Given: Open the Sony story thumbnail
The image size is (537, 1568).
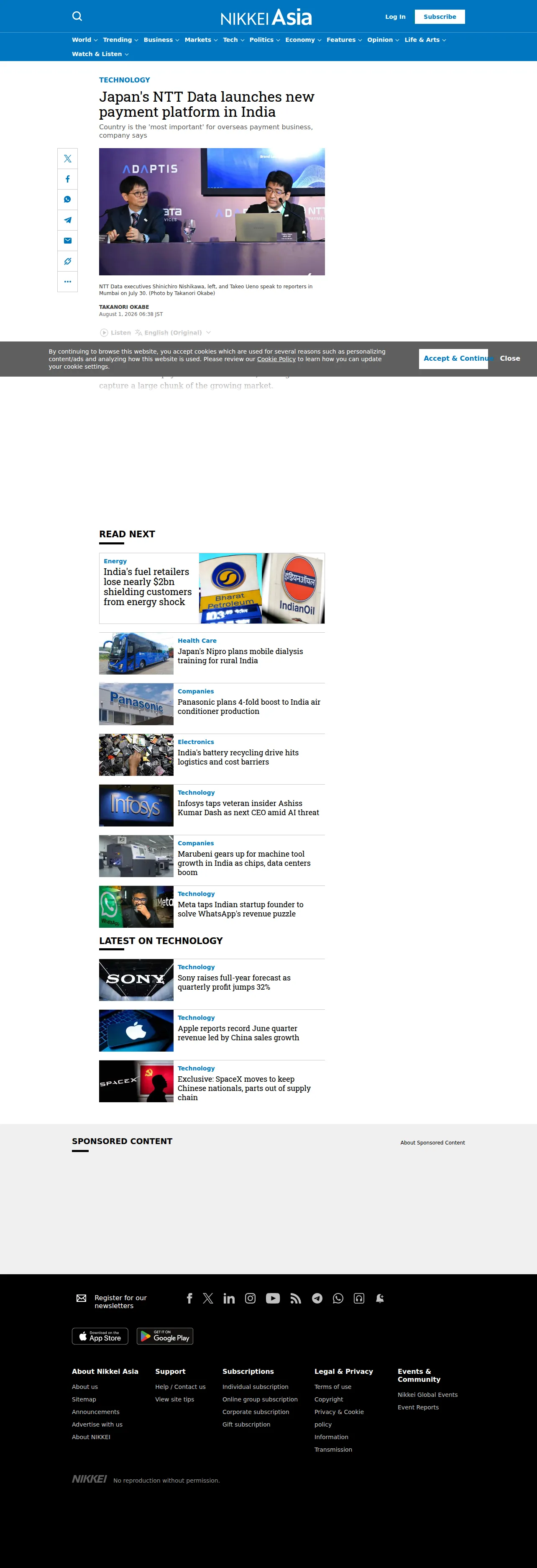Looking at the screenshot, I should point(136,980).
